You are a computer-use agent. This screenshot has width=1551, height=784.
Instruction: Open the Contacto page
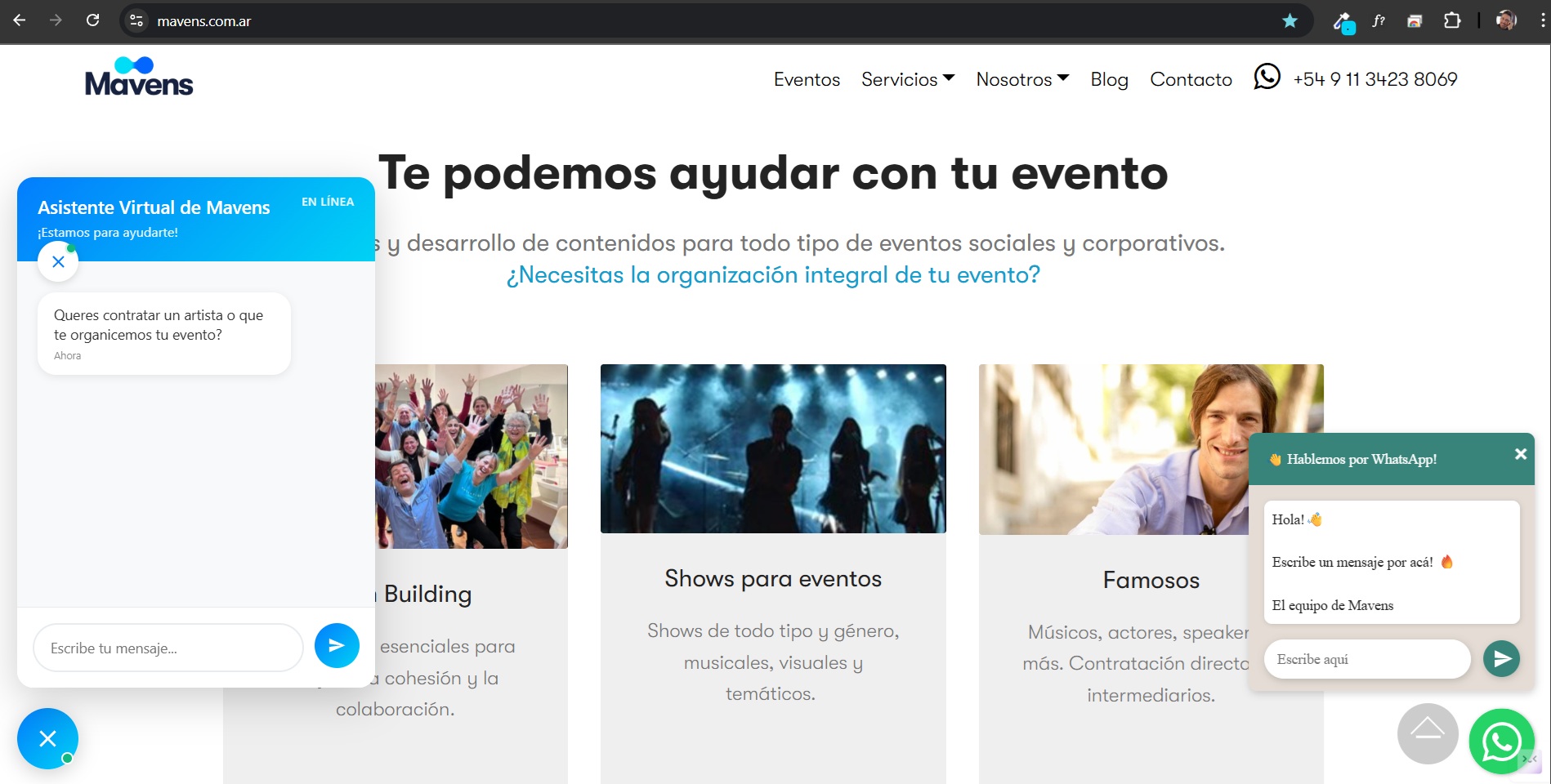(x=1191, y=79)
